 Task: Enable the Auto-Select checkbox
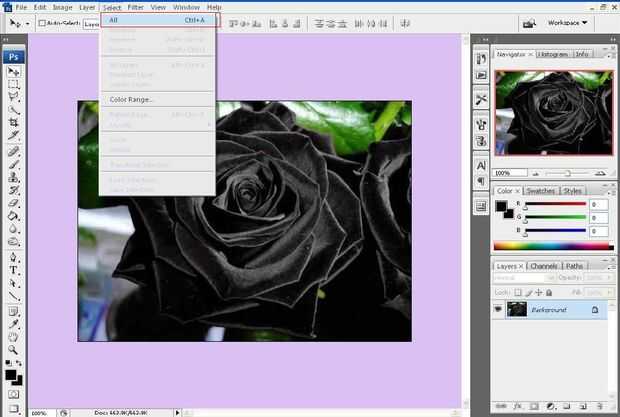42,23
